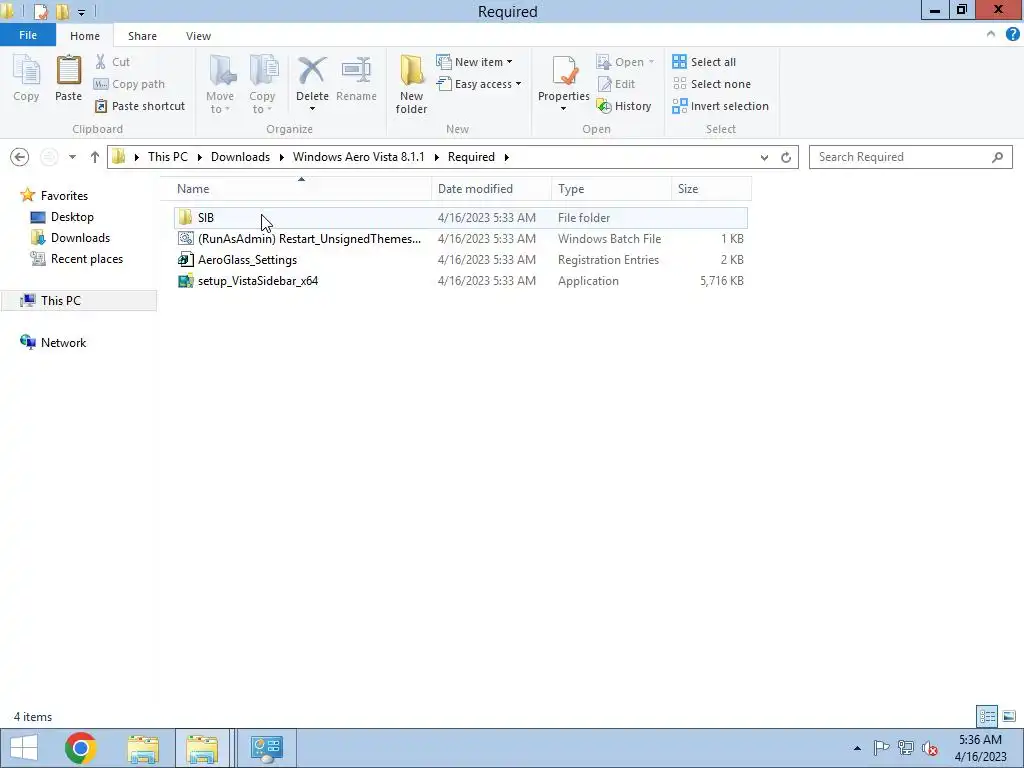Viewport: 1024px width, 768px height.
Task: Collapse the ribbon with chevron
Action: [x=991, y=34]
